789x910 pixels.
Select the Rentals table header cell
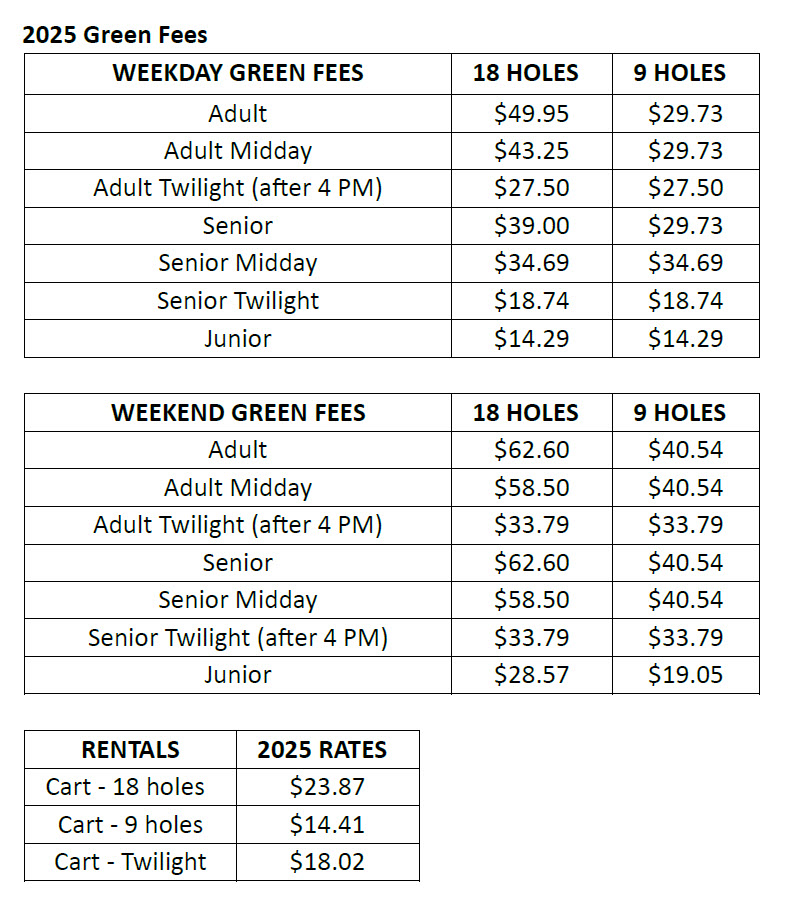coord(131,750)
